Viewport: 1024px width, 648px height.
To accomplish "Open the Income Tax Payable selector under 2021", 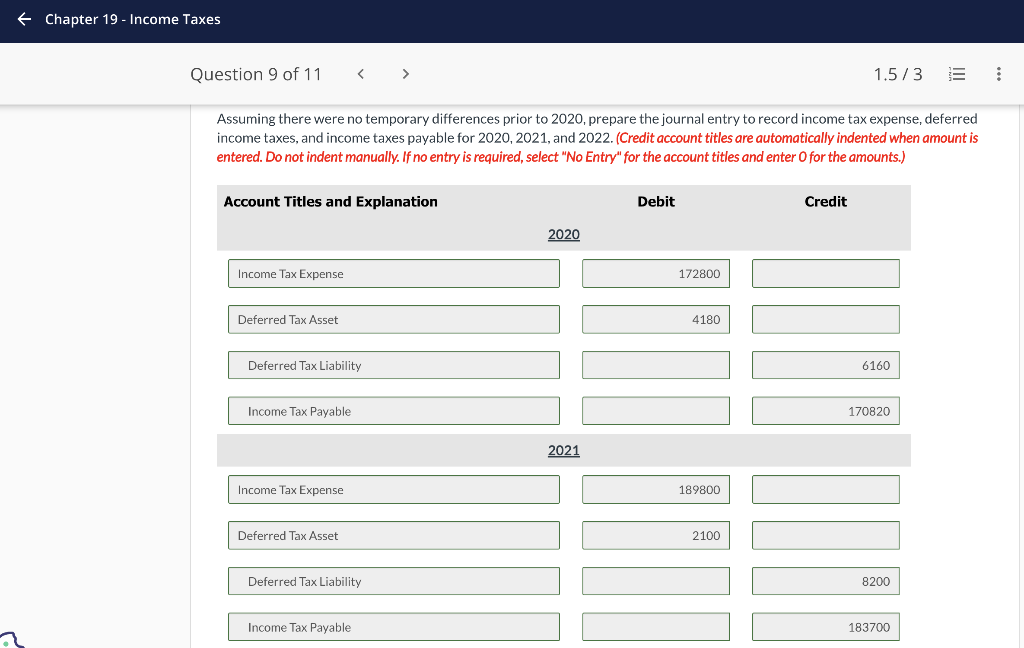I will 393,627.
